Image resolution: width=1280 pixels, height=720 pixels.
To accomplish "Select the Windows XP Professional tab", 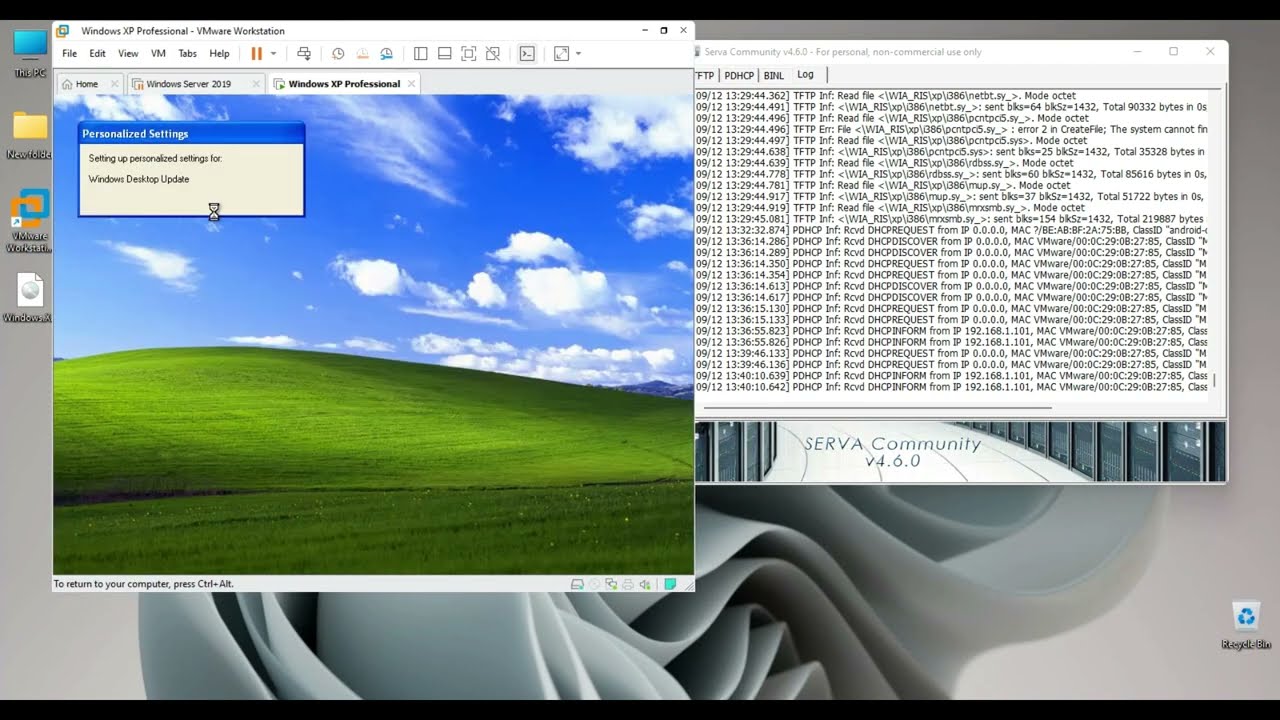I will coord(344,84).
